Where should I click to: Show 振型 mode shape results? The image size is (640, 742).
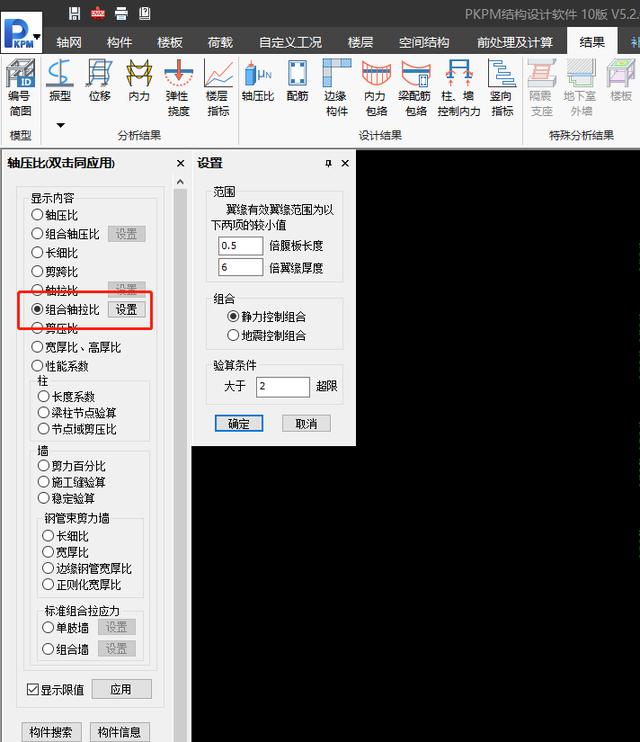coord(60,80)
